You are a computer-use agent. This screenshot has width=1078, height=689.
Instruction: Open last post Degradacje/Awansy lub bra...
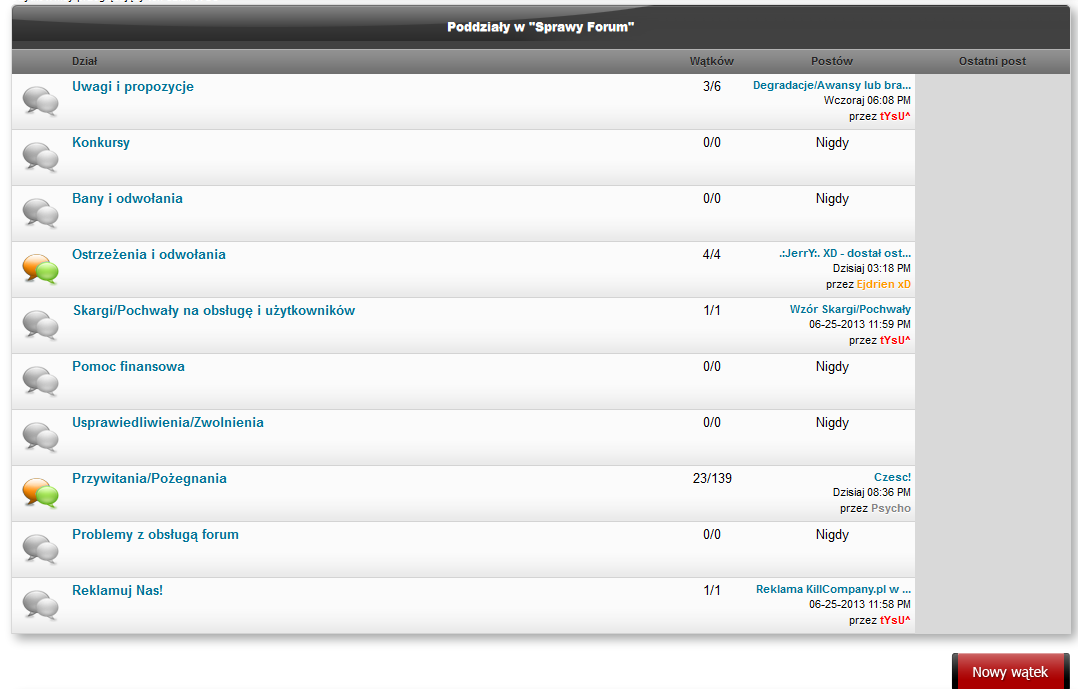(832, 85)
